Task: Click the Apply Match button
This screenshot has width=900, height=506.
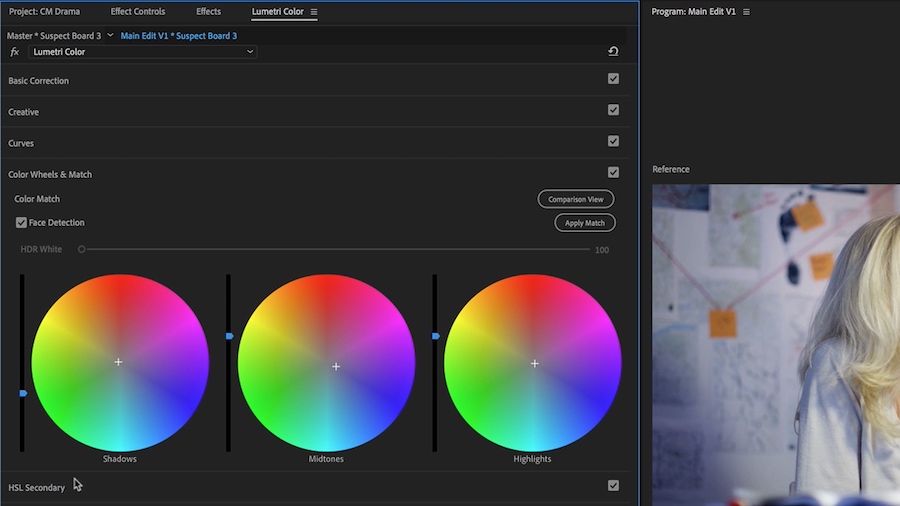Action: [x=585, y=223]
